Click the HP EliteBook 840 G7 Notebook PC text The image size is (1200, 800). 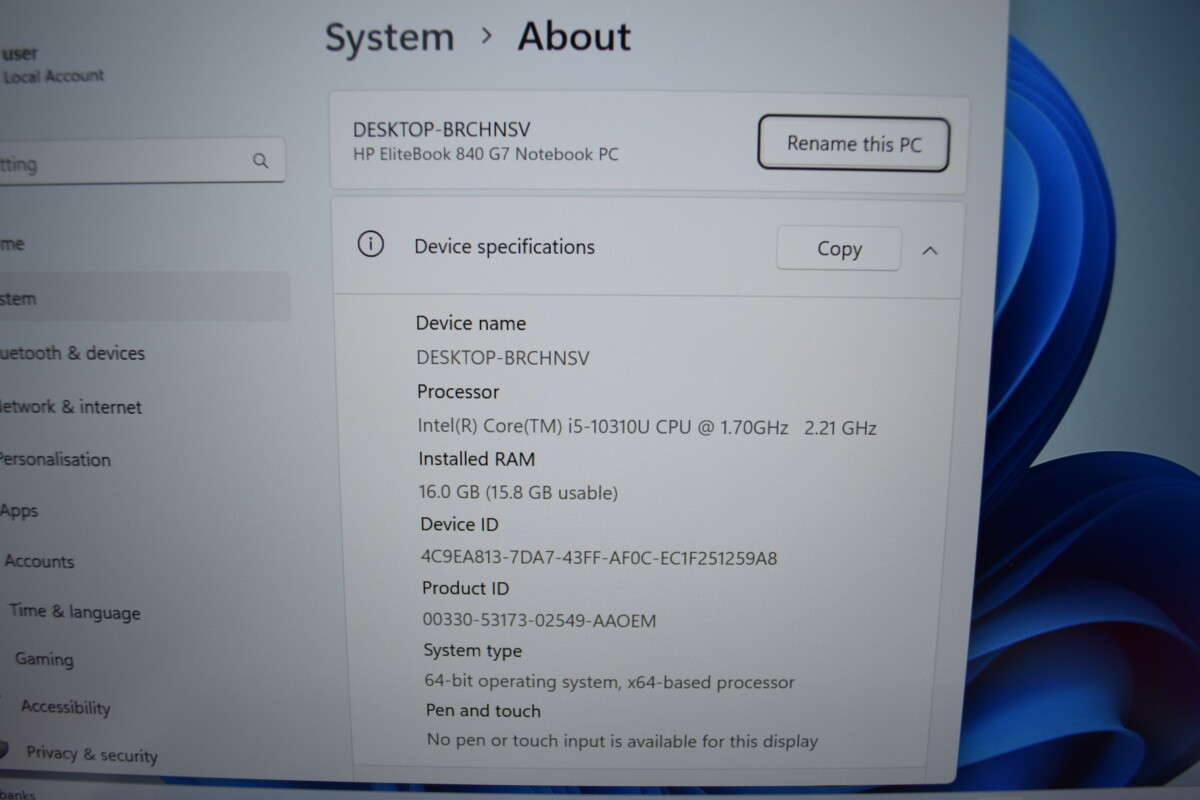(x=486, y=155)
